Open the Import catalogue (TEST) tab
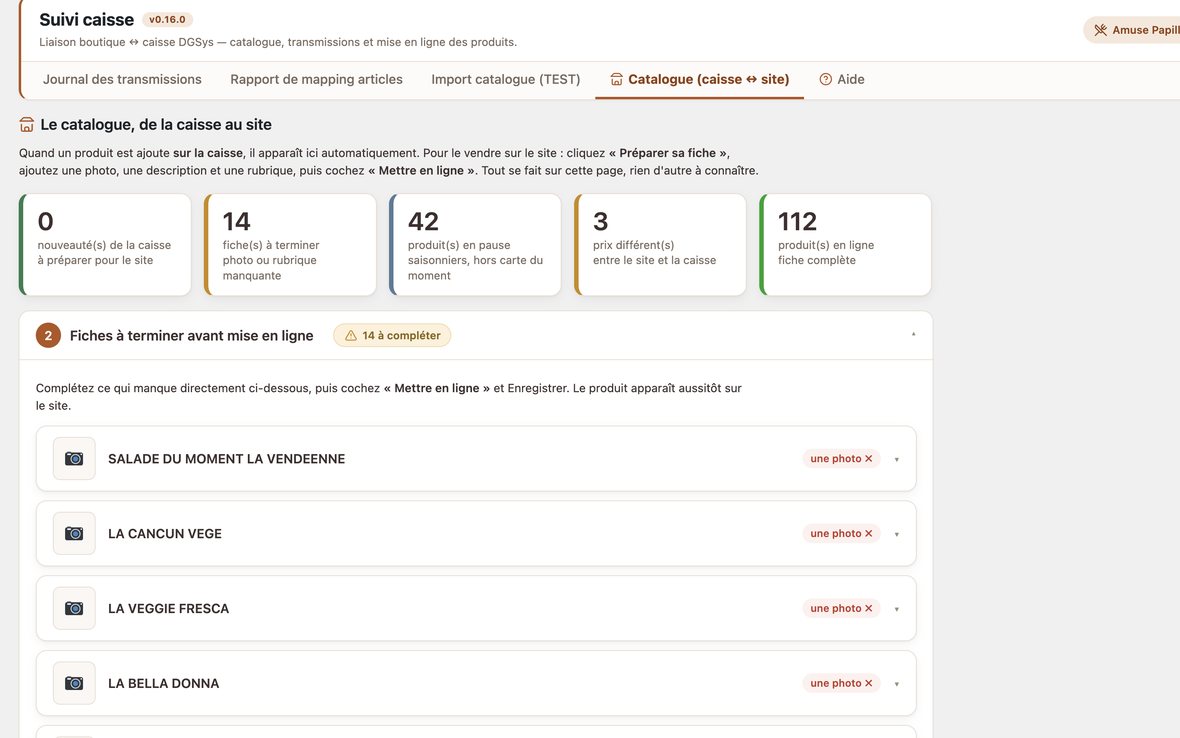Image resolution: width=1180 pixels, height=738 pixels. tap(506, 79)
